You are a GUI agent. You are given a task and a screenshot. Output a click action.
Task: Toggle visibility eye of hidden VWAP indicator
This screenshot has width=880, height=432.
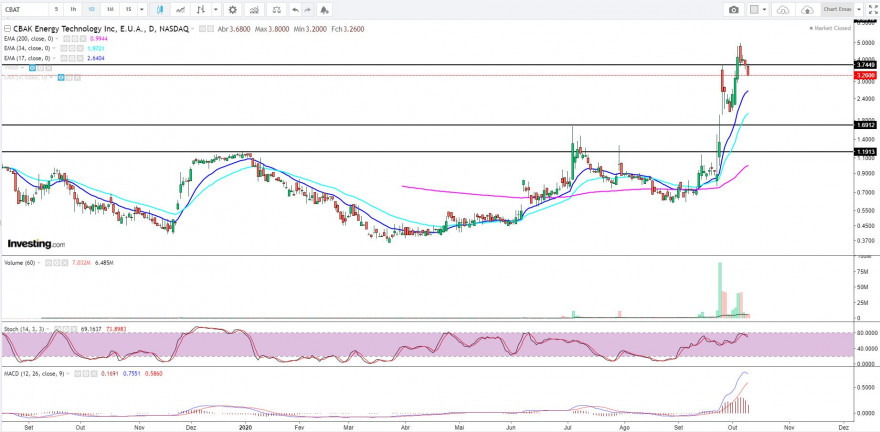click(x=32, y=67)
